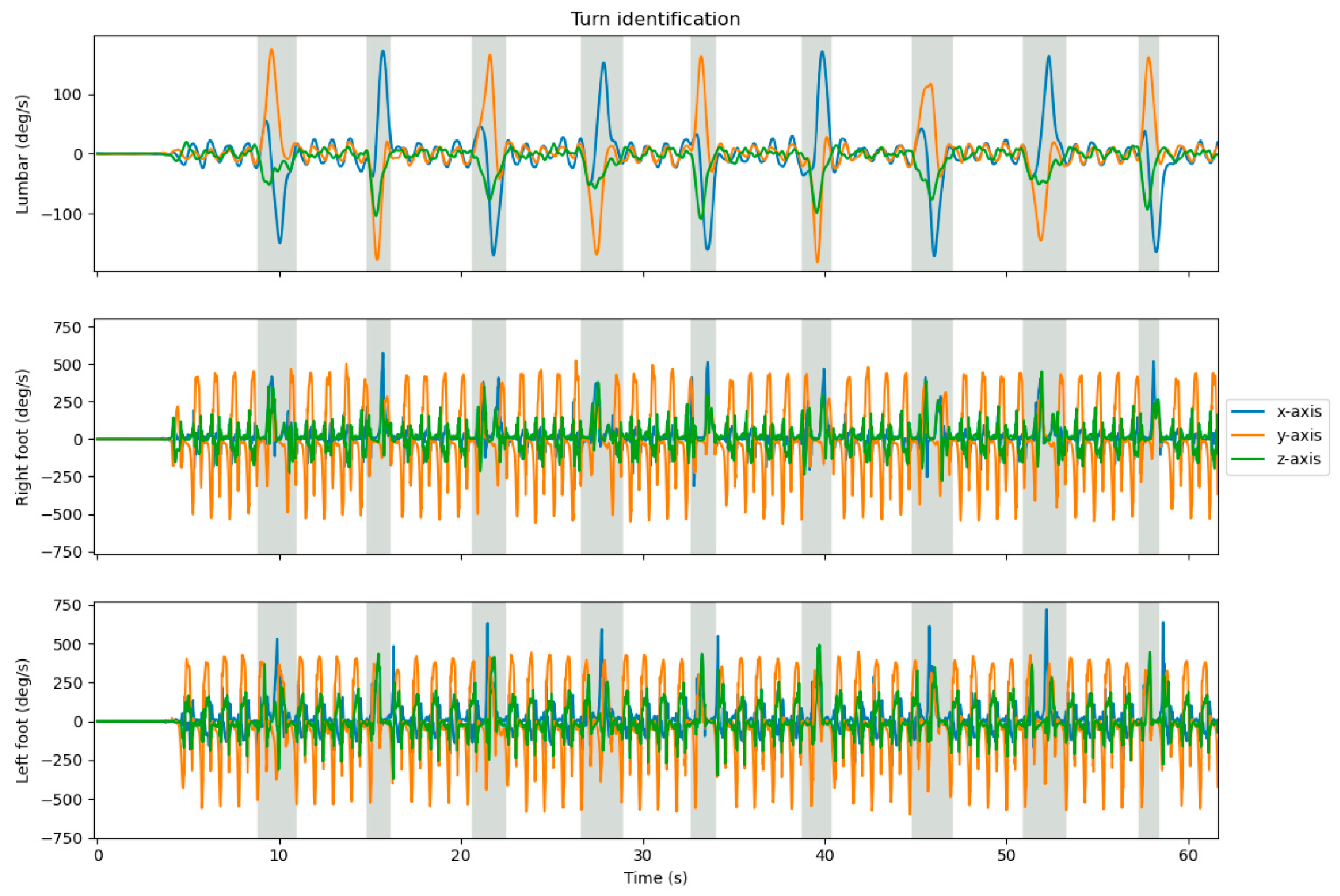Screen dimensions: 1340x896
Task: Select the x-axis legend entry label
Action: pyautogui.click(x=1299, y=411)
